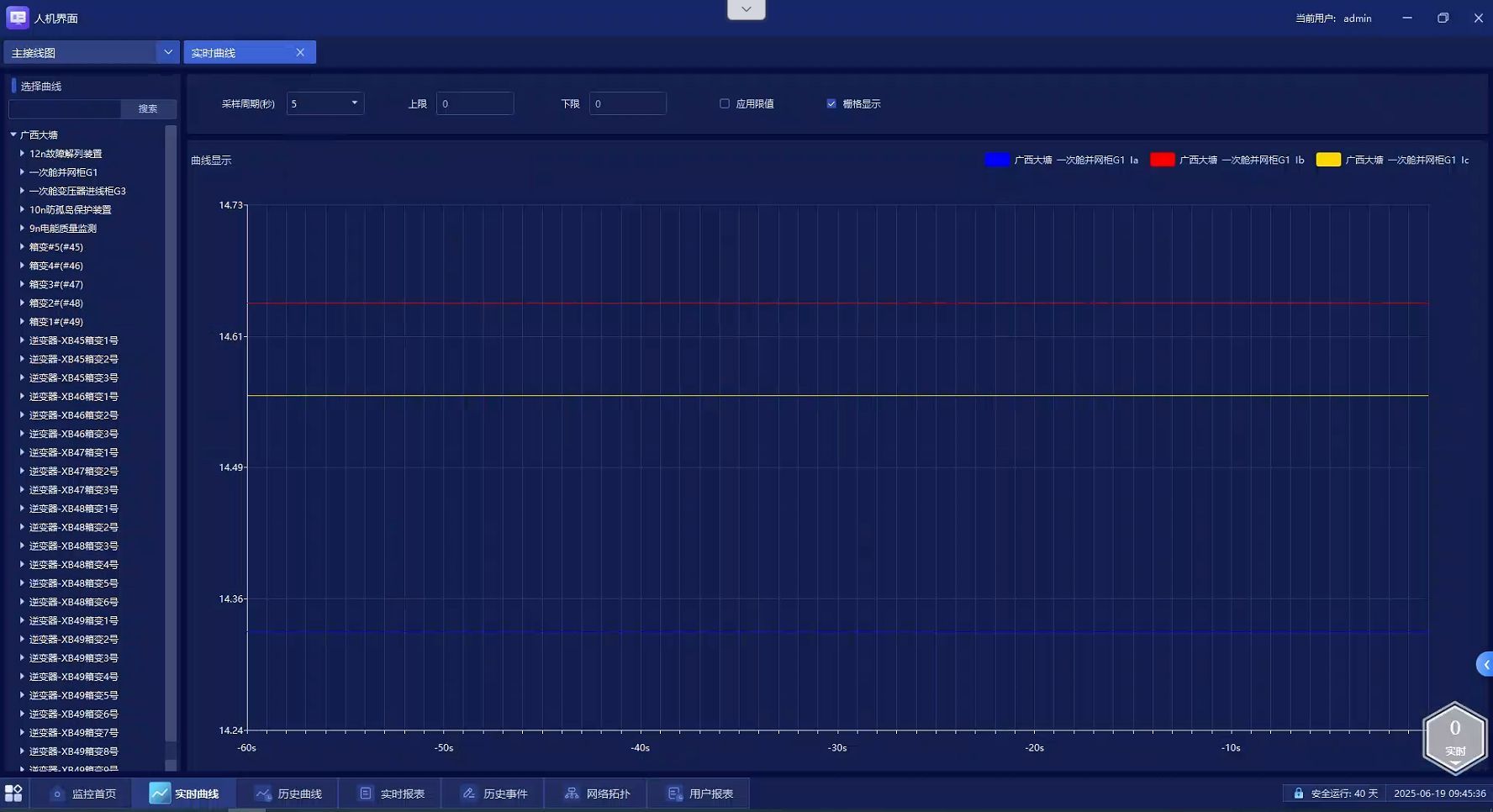Click the 安全运行 lock icon

1299,794
